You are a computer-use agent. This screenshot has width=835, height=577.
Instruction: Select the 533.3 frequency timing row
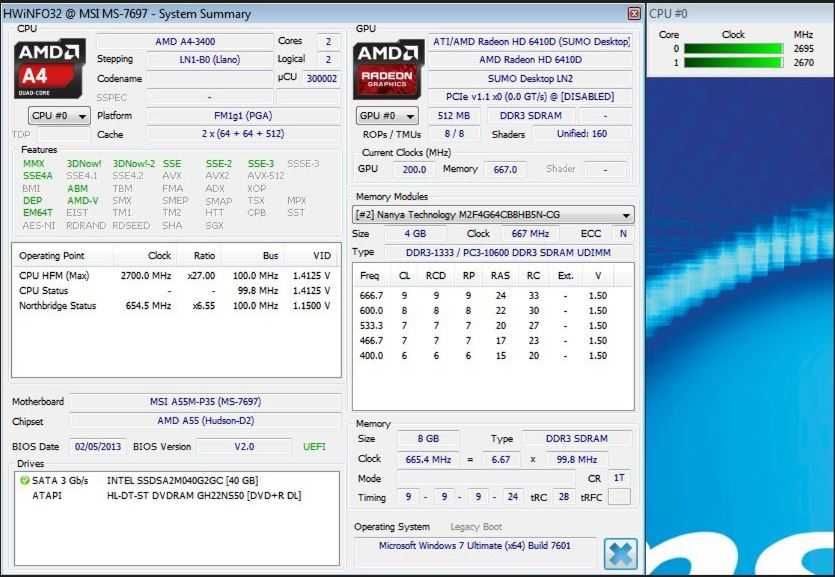click(484, 325)
